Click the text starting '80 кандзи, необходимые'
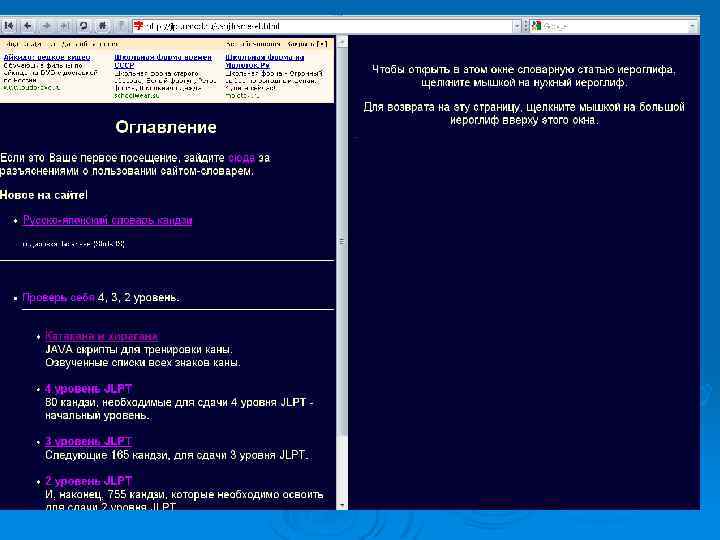This screenshot has height=540, width=720. coord(179,409)
